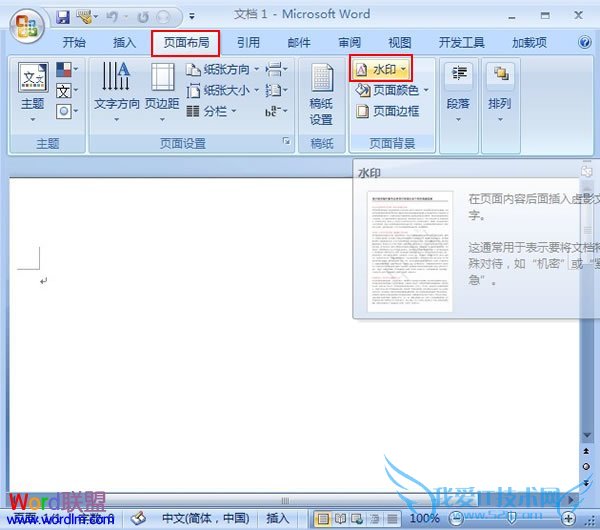Click the 水印 watermark button
Image resolution: width=600 pixels, height=530 pixels.
click(381, 69)
